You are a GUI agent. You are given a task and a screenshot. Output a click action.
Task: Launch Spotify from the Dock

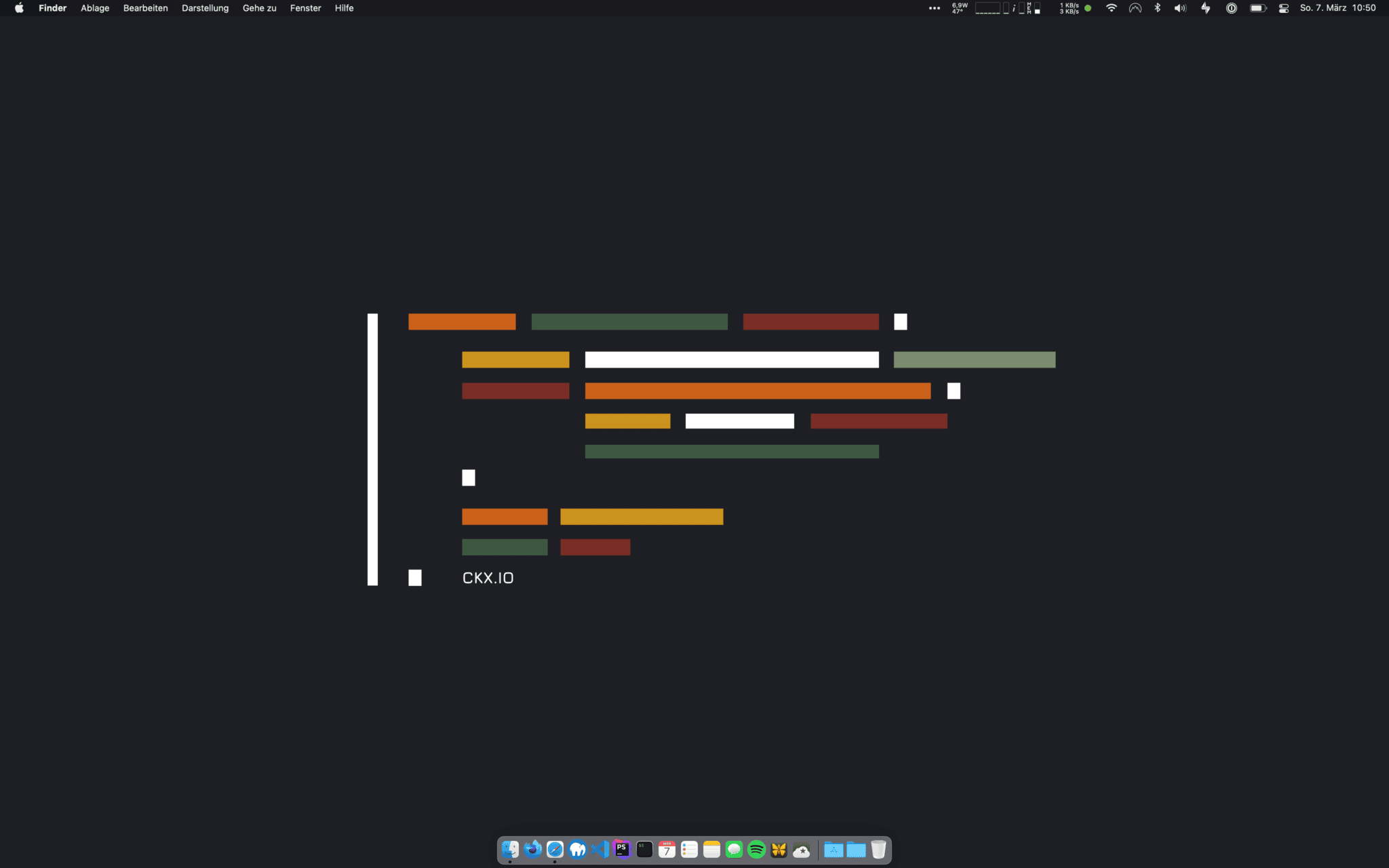click(756, 849)
